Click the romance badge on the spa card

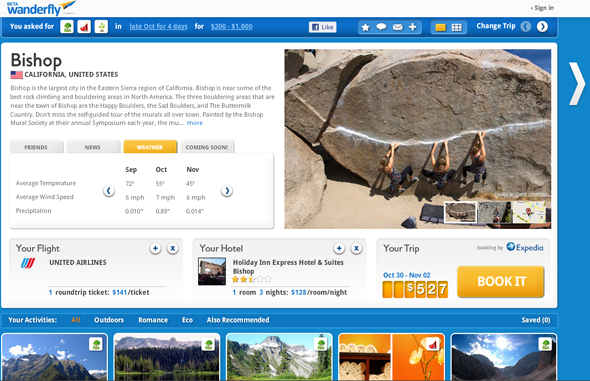pyautogui.click(x=433, y=344)
